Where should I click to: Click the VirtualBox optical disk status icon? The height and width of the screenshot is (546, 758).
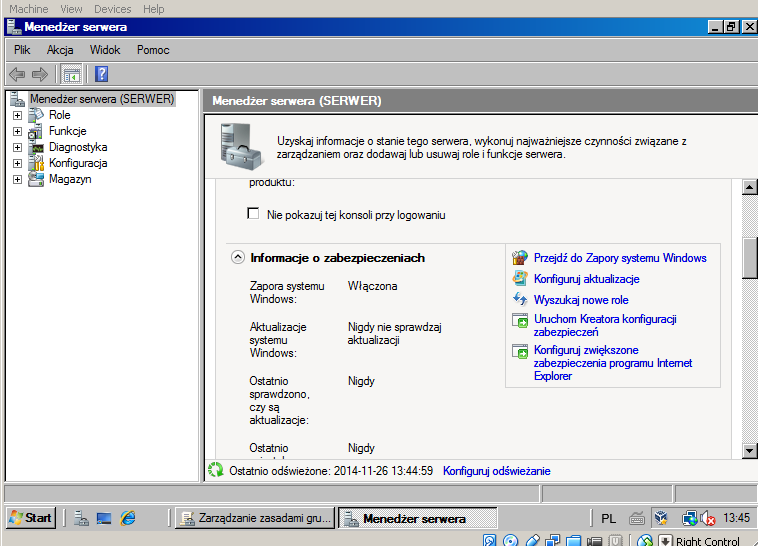510,540
